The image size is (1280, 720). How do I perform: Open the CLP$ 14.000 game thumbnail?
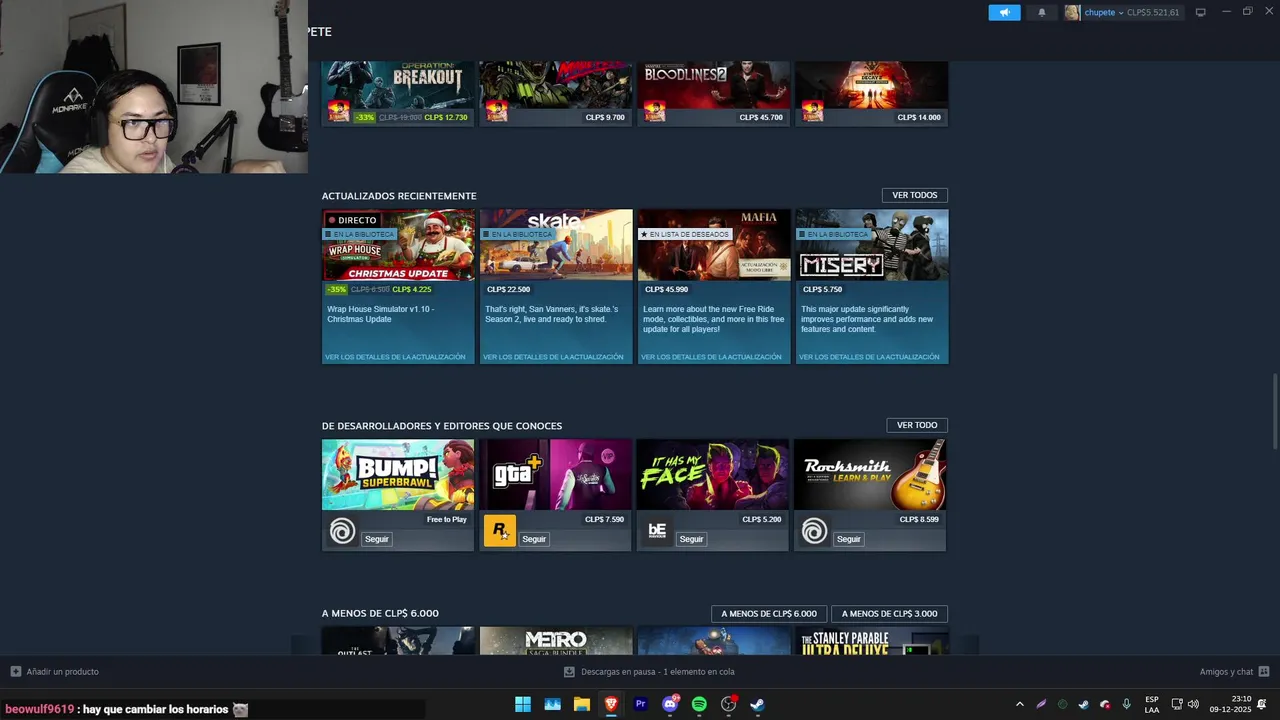click(872, 85)
